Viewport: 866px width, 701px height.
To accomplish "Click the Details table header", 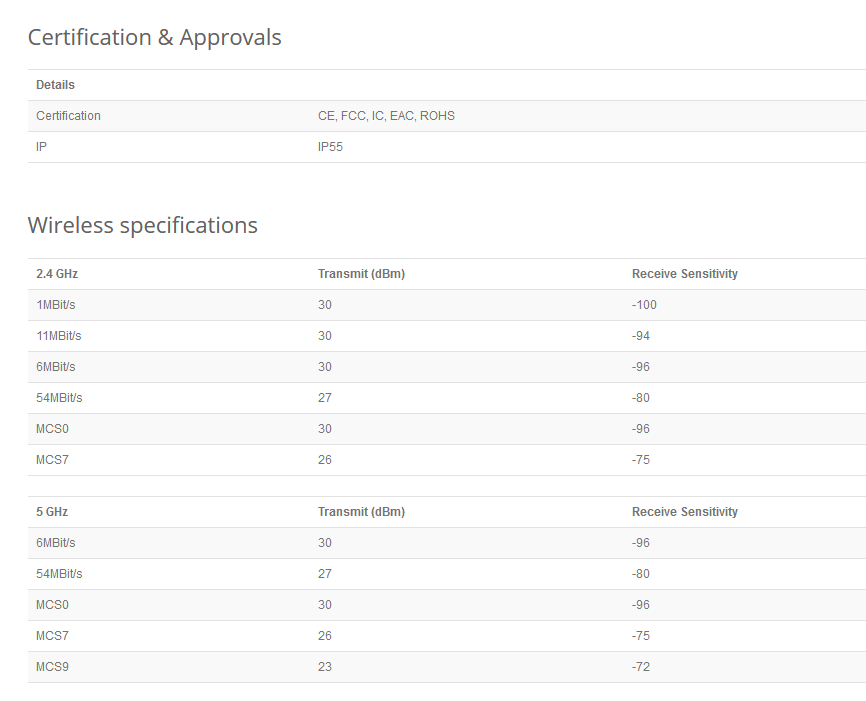I will pos(55,85).
